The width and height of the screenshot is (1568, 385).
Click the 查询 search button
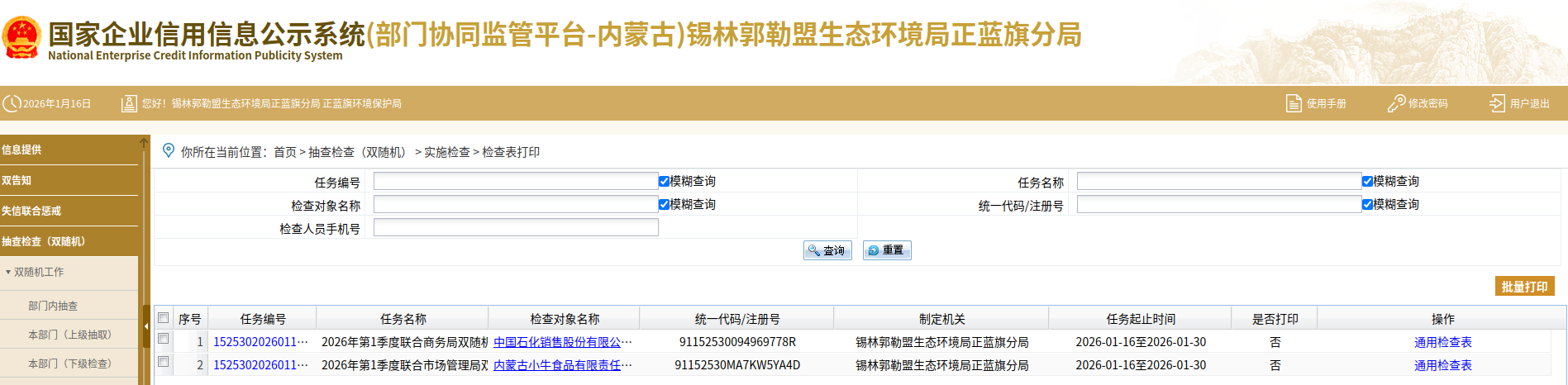[827, 250]
